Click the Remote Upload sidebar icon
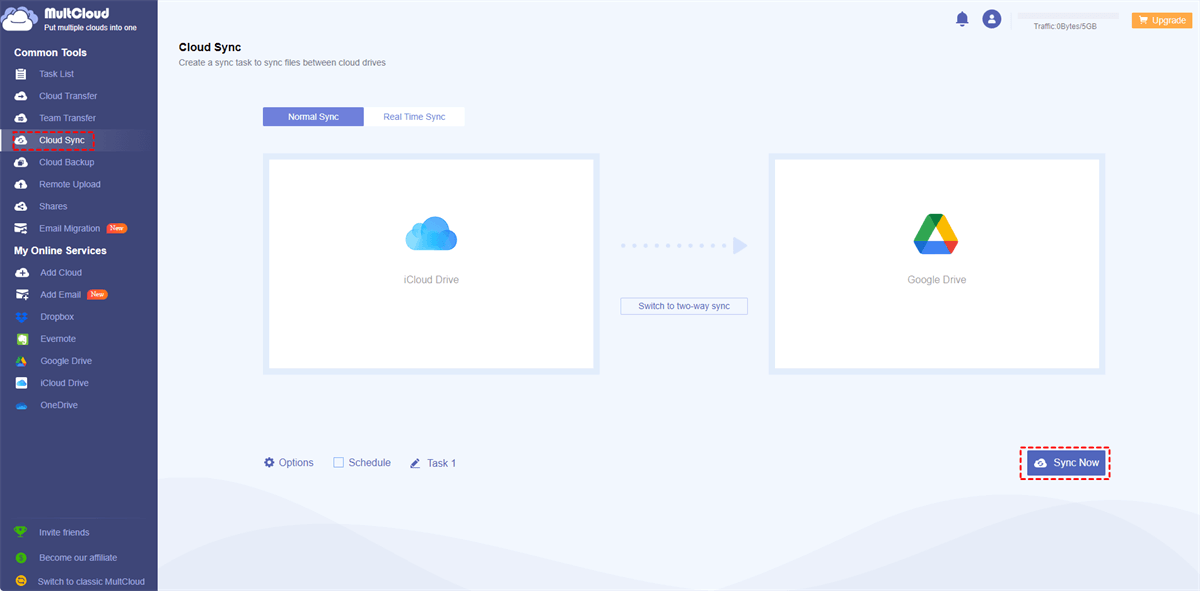The width and height of the screenshot is (1200, 591). tap(21, 184)
